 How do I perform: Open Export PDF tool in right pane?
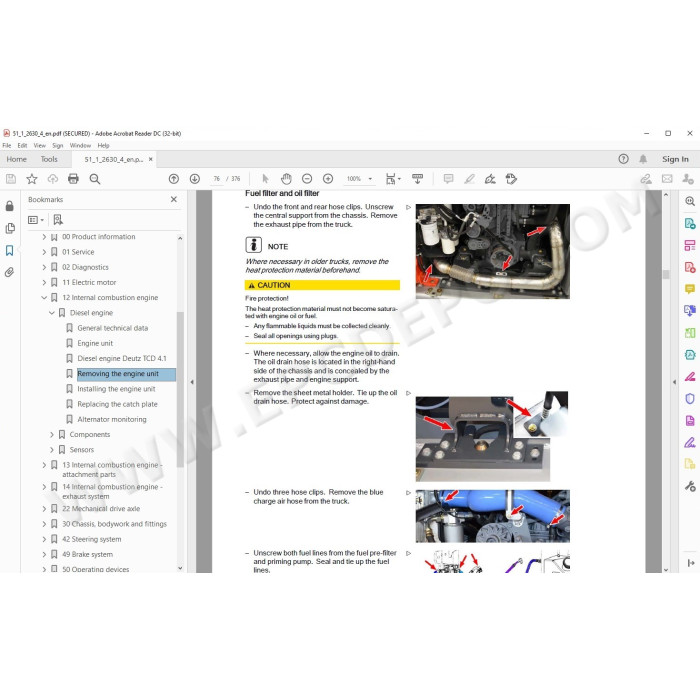coord(690,223)
